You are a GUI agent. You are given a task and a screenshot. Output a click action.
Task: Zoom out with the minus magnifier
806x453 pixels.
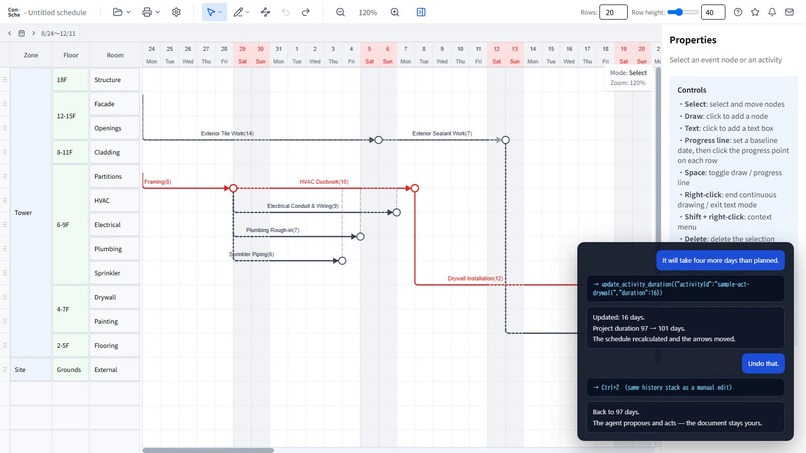coord(340,12)
